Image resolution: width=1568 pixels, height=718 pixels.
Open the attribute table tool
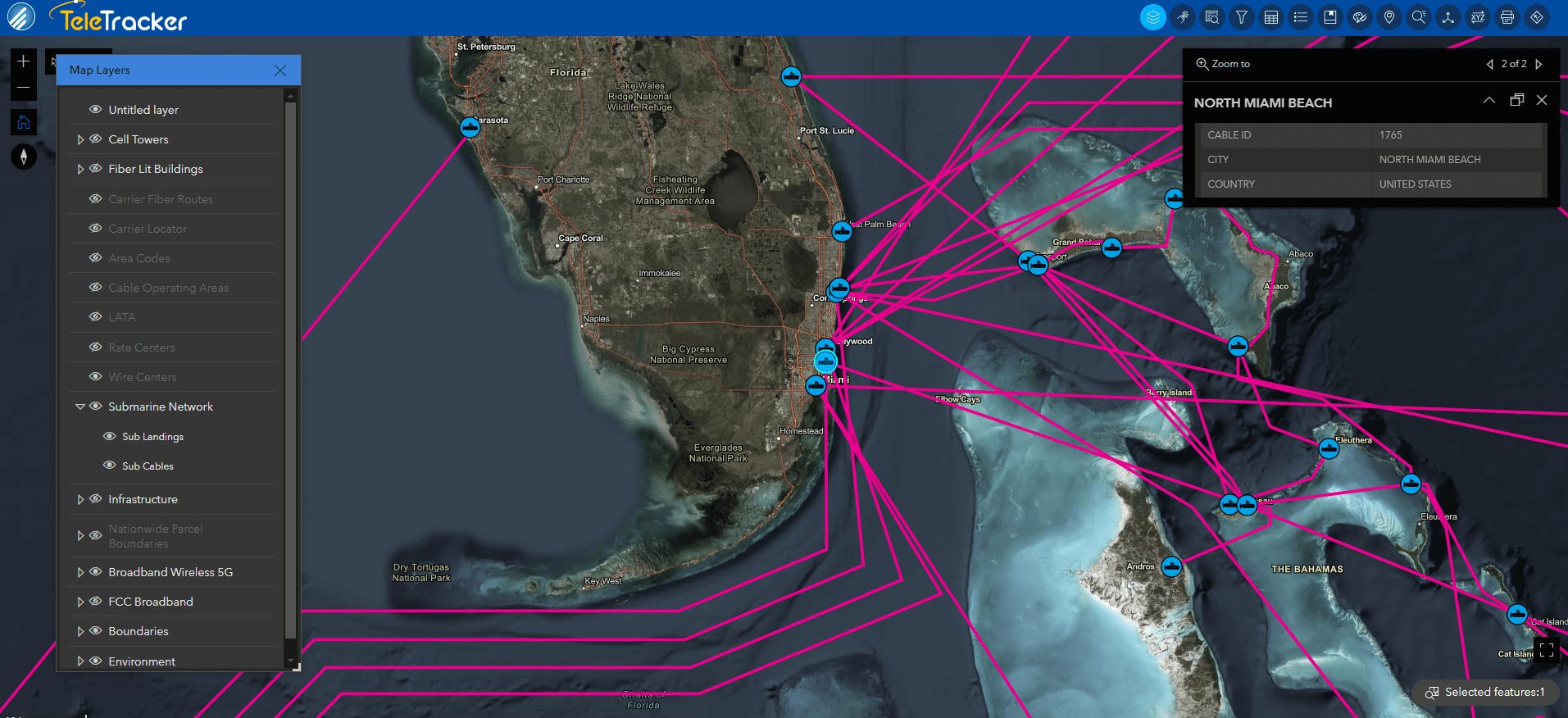tap(1271, 17)
